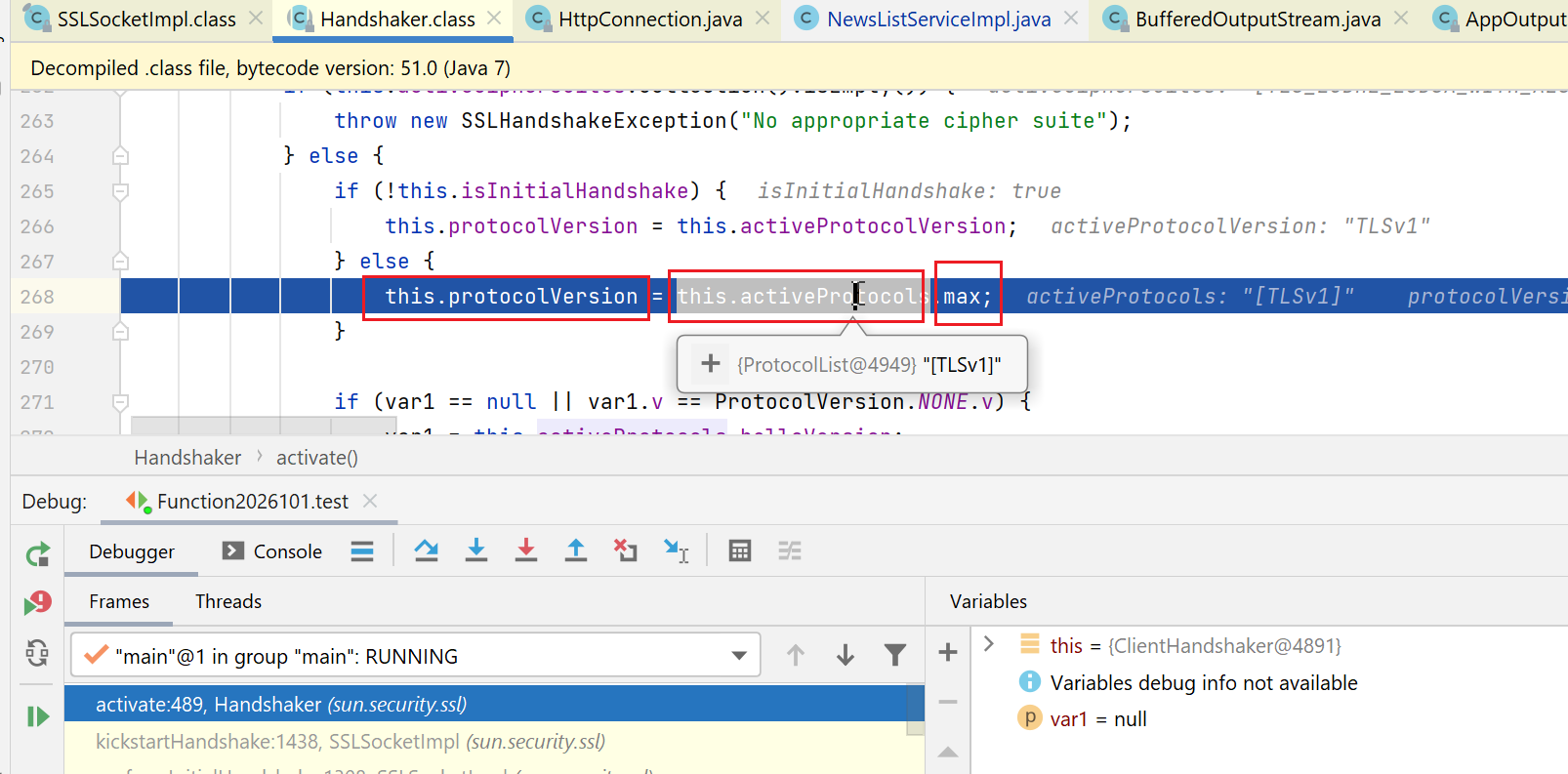This screenshot has height=774, width=1568.
Task: Expand the 'this' ClientHandshaker variable node
Action: pyautogui.click(x=989, y=644)
